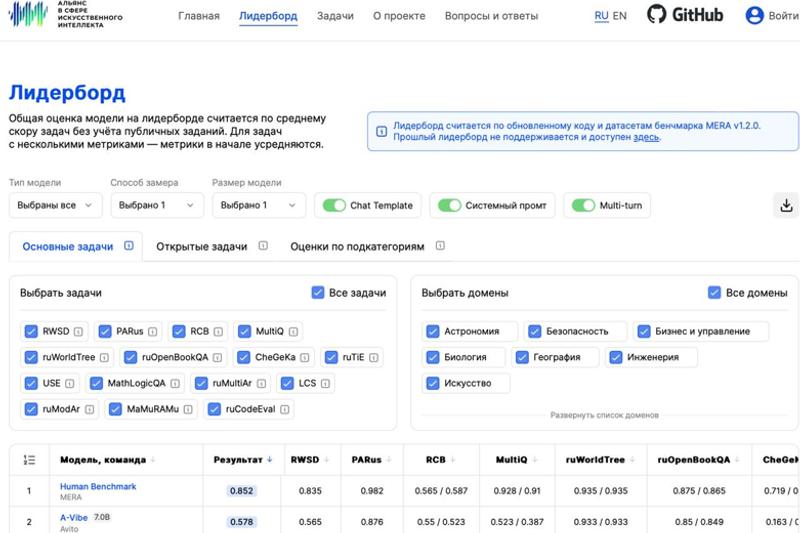Open the Тип модели dropdown

[x=55, y=205]
